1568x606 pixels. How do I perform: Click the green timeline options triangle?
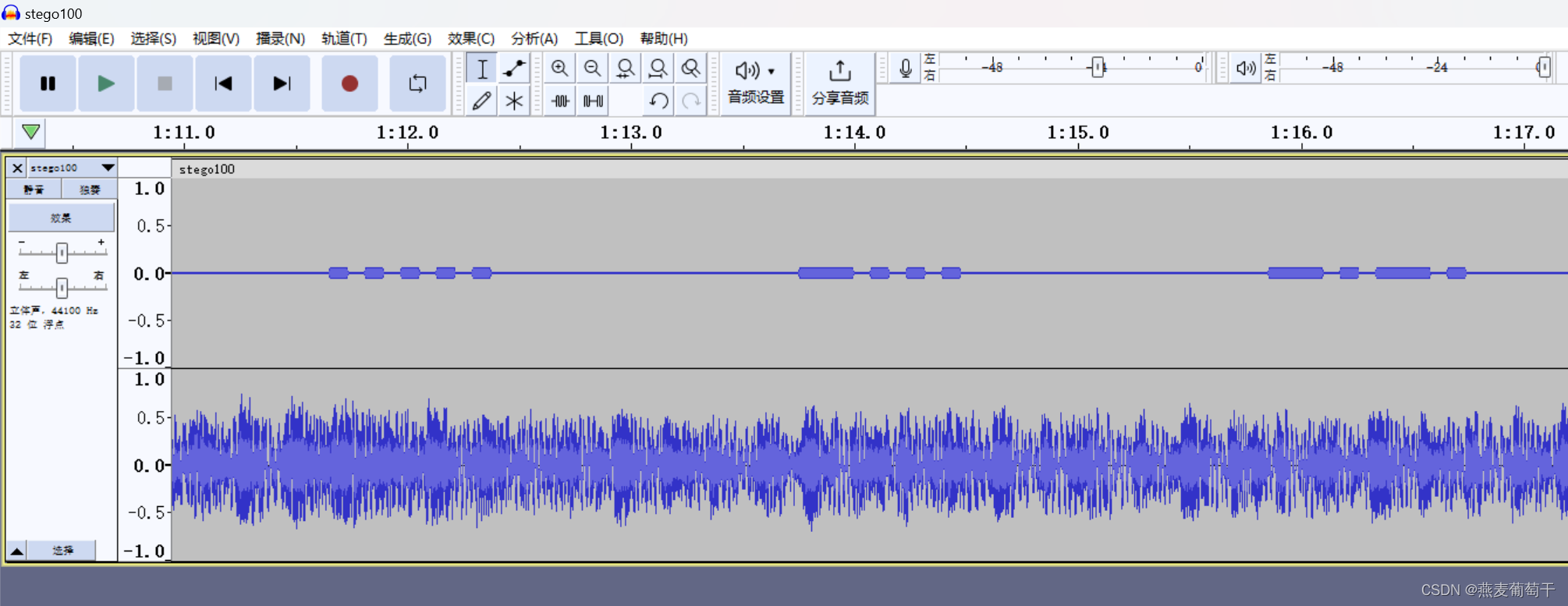click(x=30, y=132)
